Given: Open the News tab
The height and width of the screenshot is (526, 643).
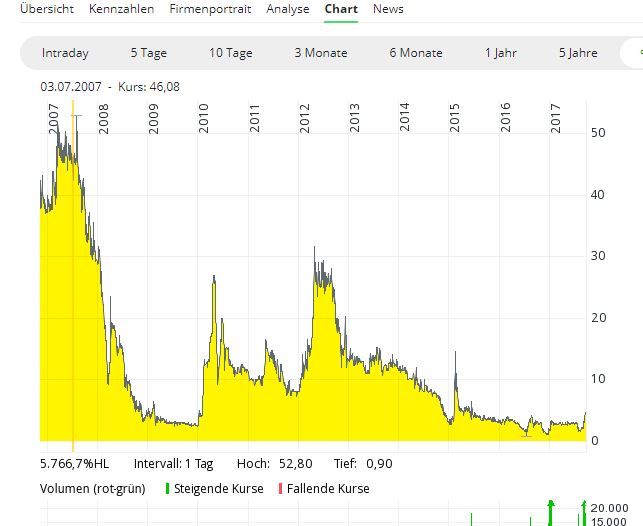Looking at the screenshot, I should (388, 9).
